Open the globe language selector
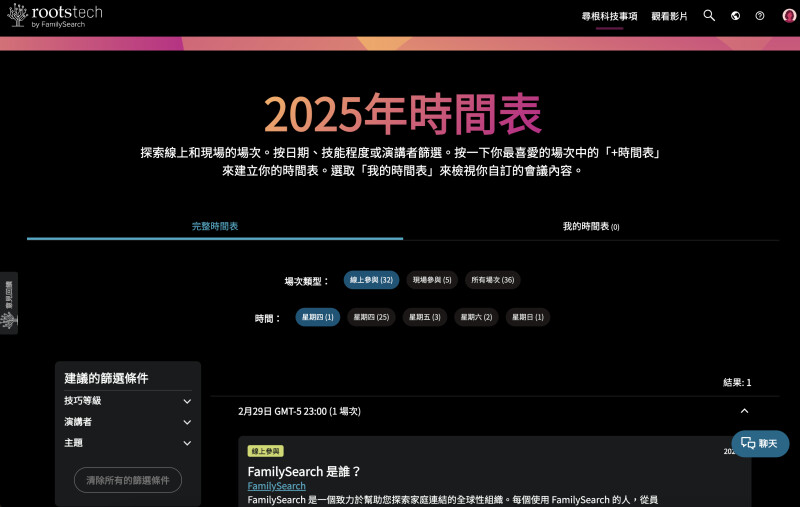Viewport: 800px width, 507px height. pyautogui.click(x=735, y=16)
